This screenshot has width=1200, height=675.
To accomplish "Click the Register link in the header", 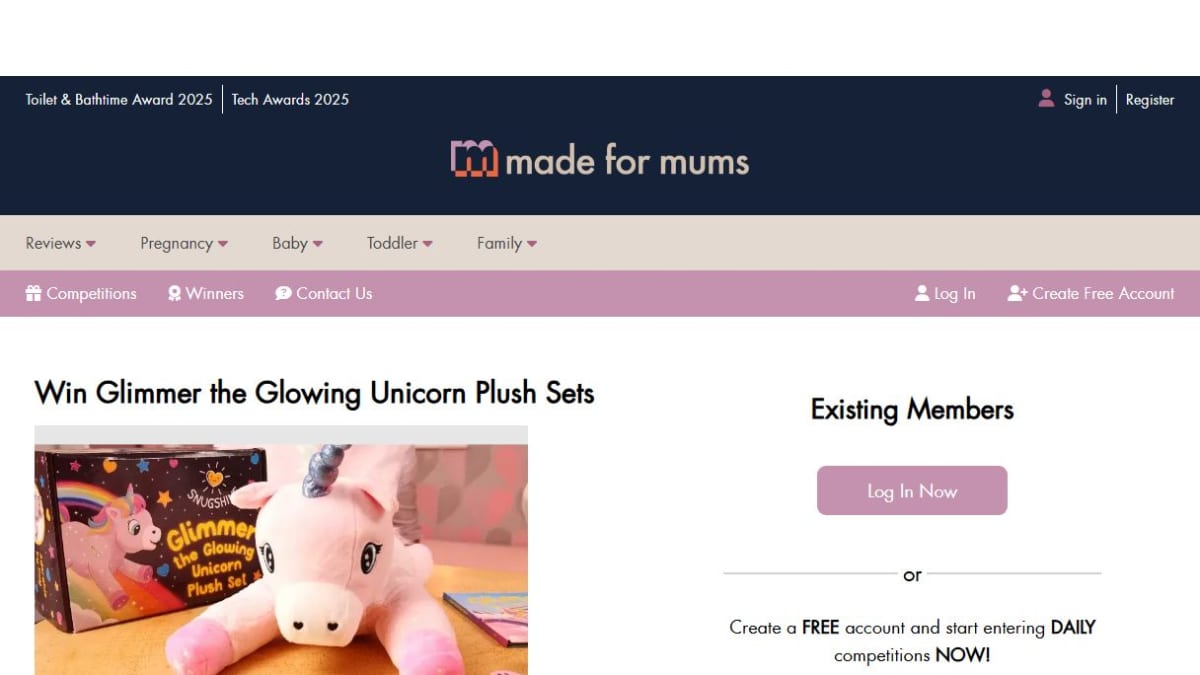I will point(1150,99).
